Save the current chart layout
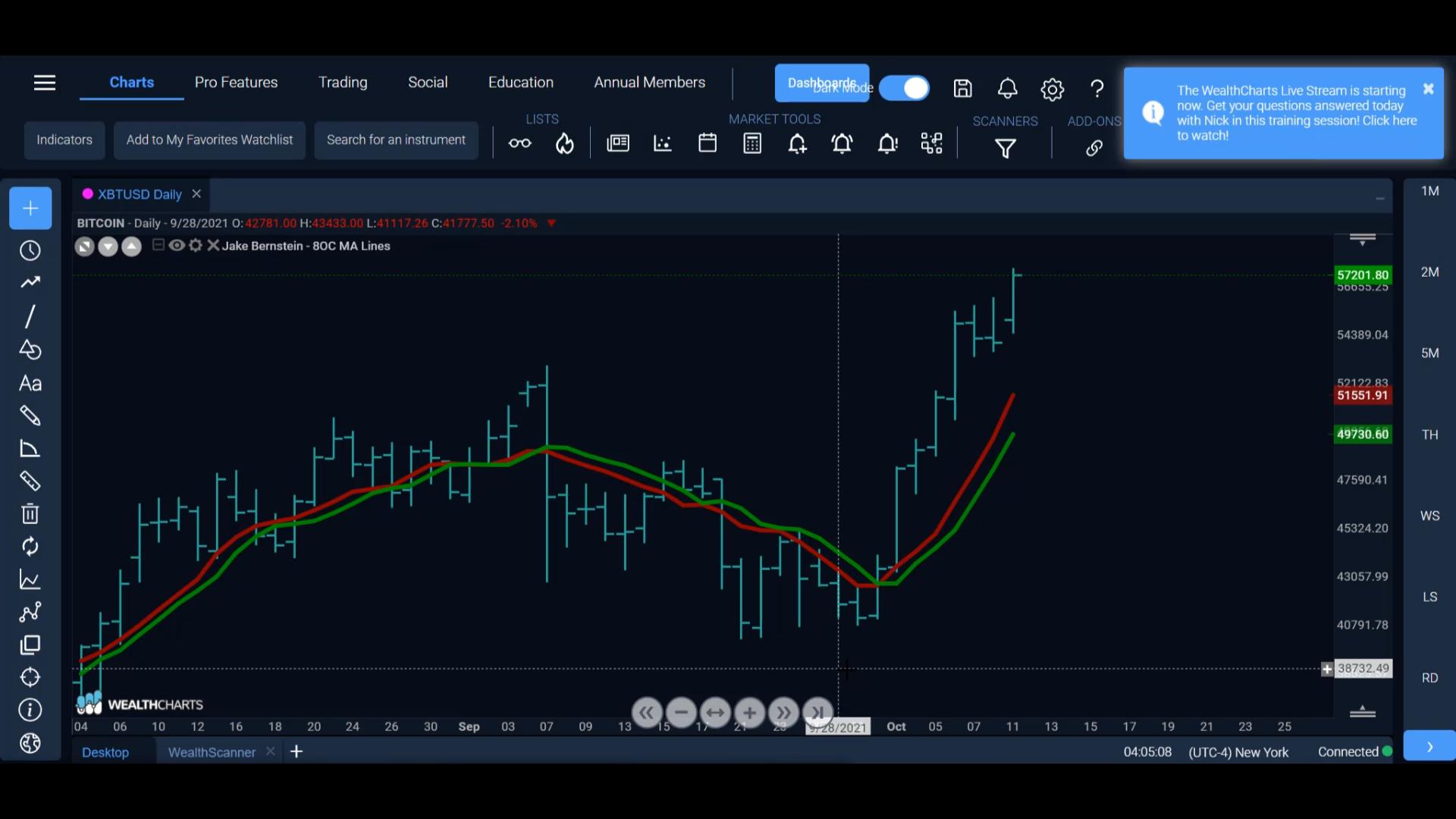Image resolution: width=1456 pixels, height=819 pixels. tap(962, 89)
